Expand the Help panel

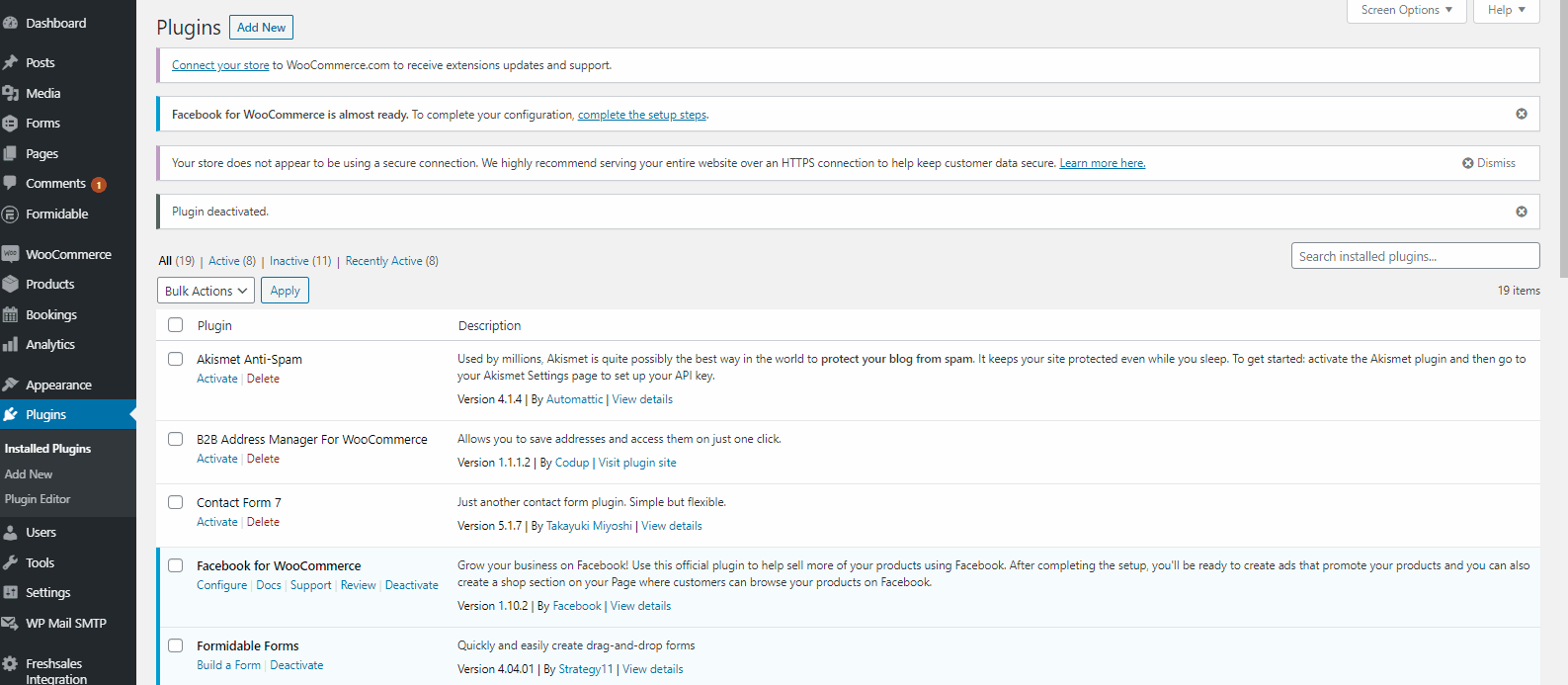click(1507, 10)
